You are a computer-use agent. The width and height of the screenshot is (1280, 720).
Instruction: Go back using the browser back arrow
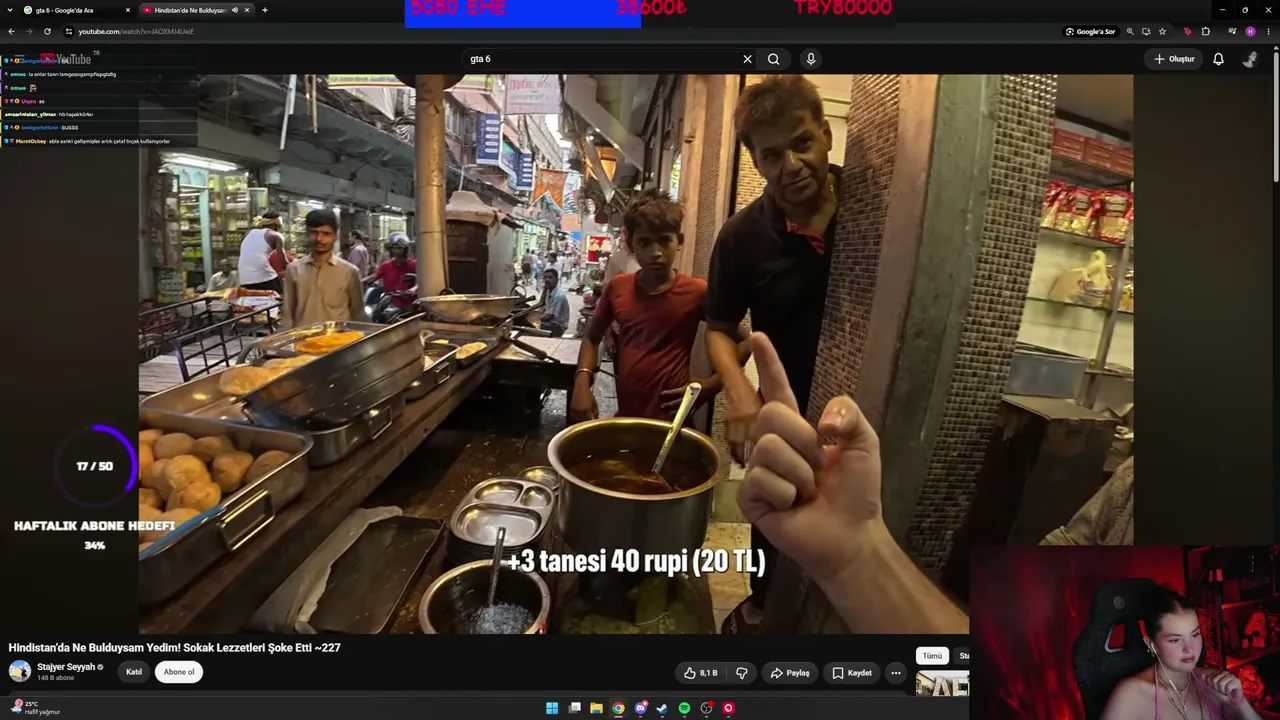tap(12, 31)
